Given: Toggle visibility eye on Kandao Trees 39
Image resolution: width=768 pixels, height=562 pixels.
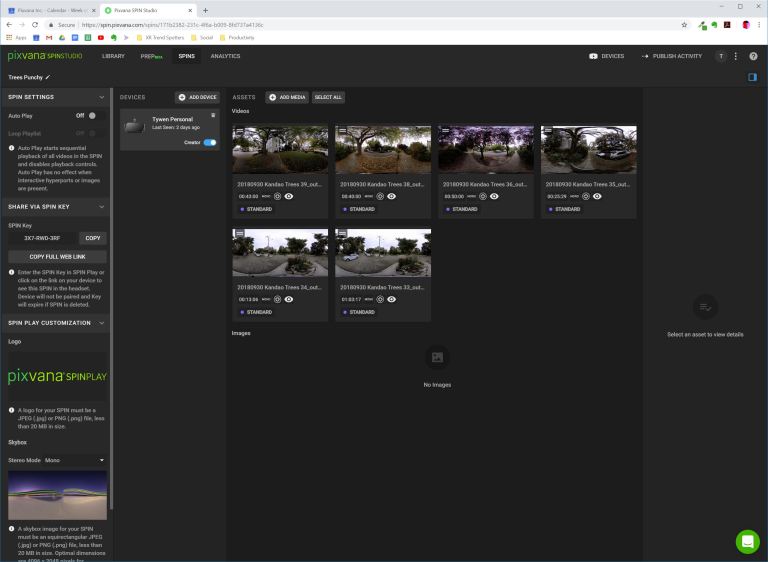Looking at the screenshot, I should [289, 196].
